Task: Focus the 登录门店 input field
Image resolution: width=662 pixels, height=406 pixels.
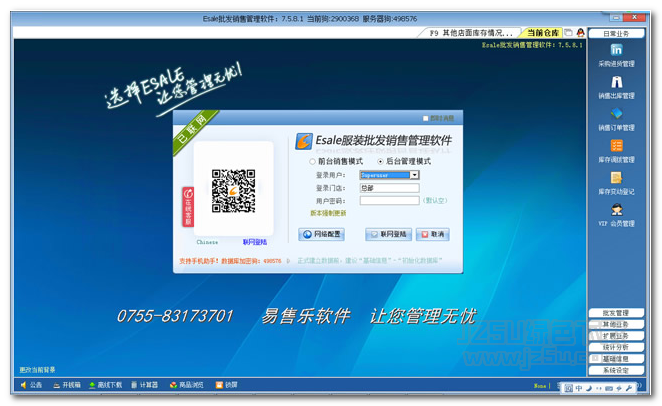Action: click(389, 188)
